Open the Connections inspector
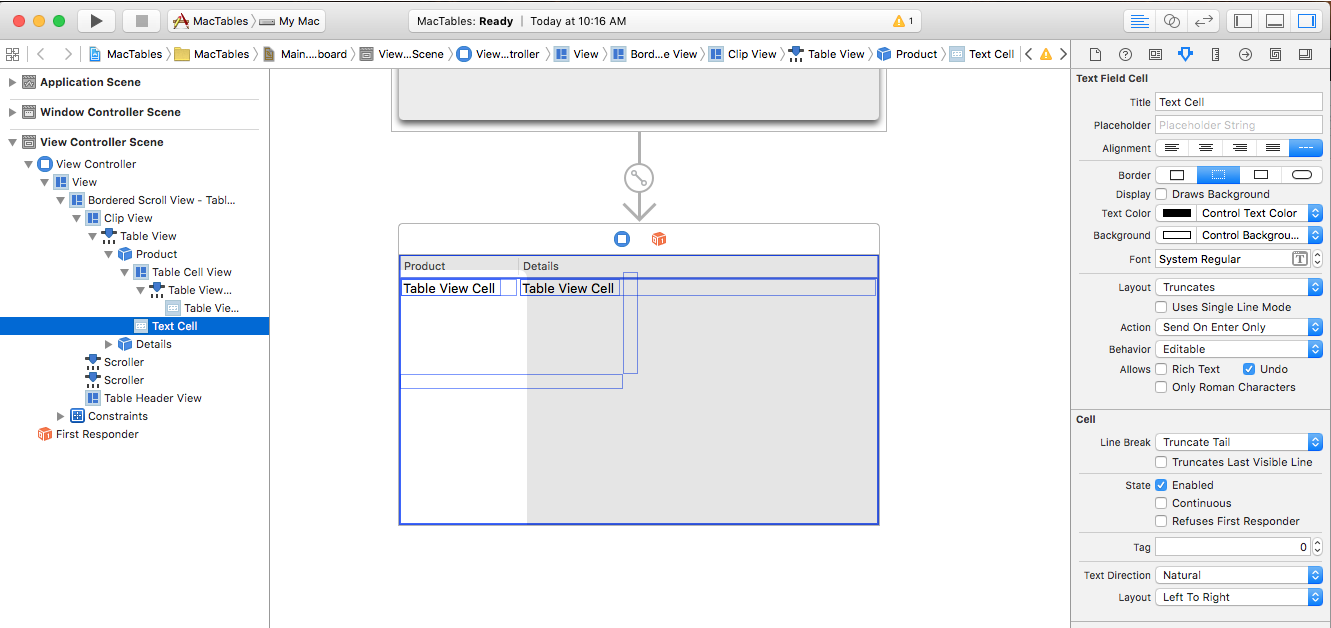The image size is (1331, 628). point(1245,54)
